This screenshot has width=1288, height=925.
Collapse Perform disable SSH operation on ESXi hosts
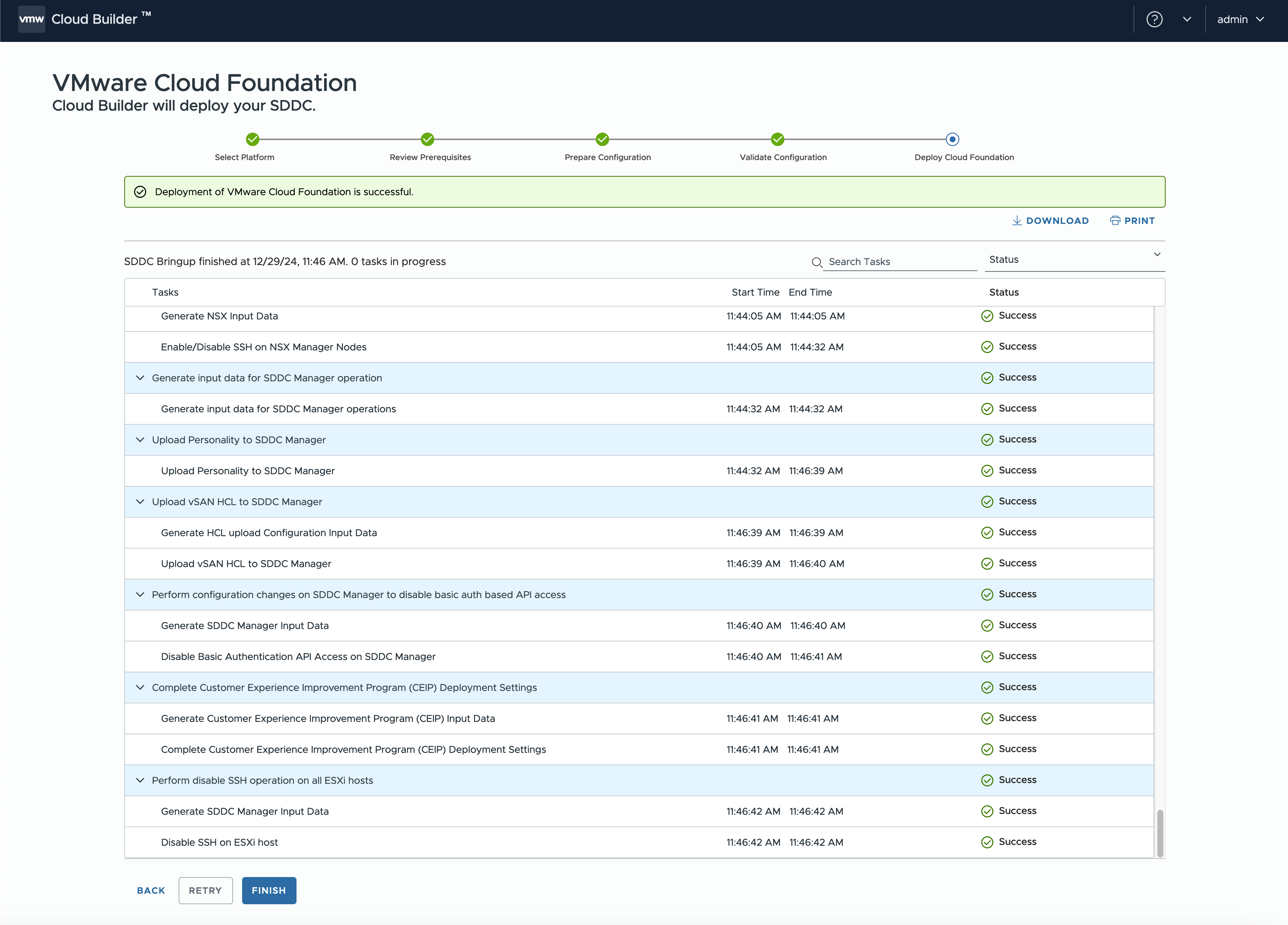pyautogui.click(x=140, y=780)
